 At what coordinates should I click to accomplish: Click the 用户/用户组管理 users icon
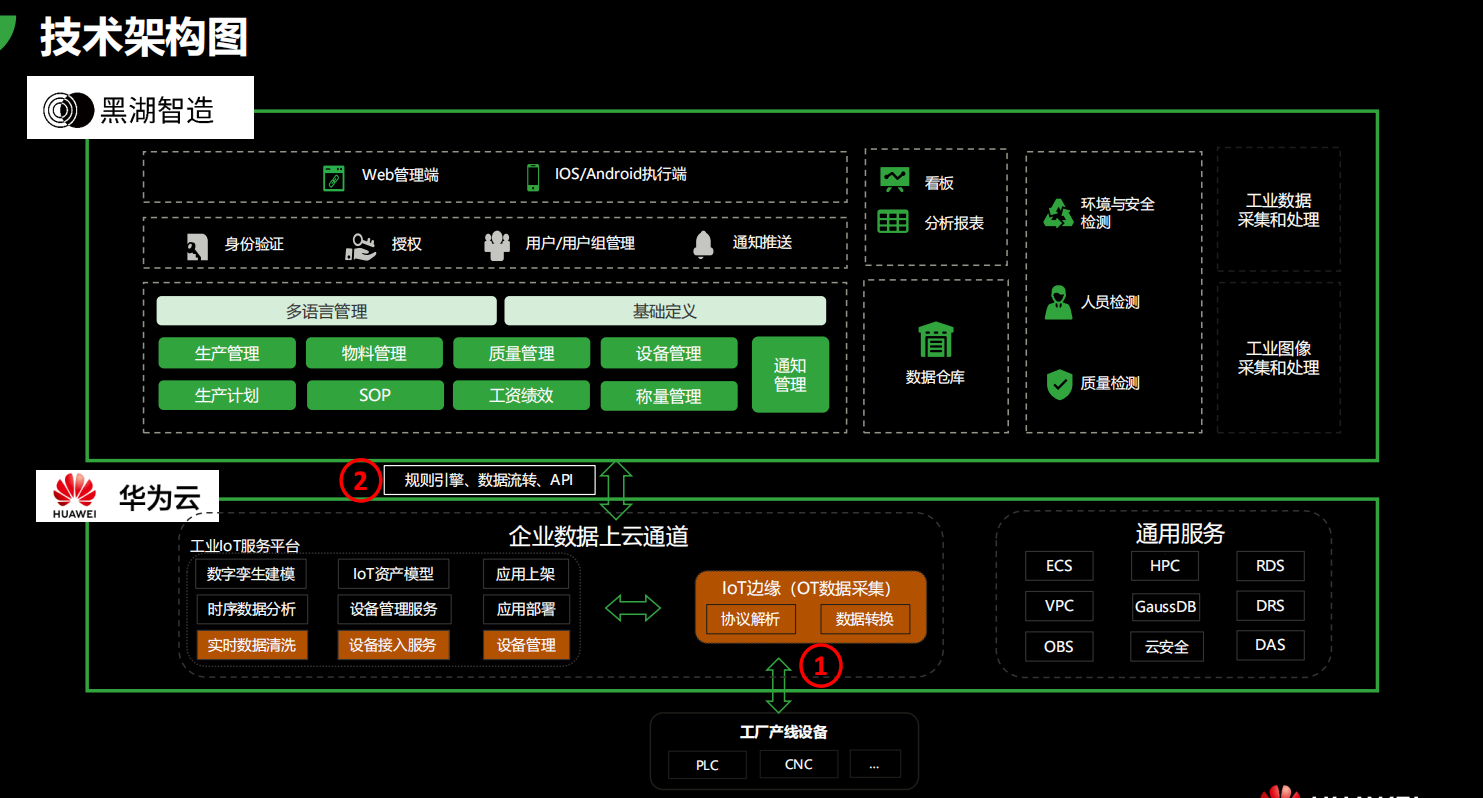(x=497, y=242)
